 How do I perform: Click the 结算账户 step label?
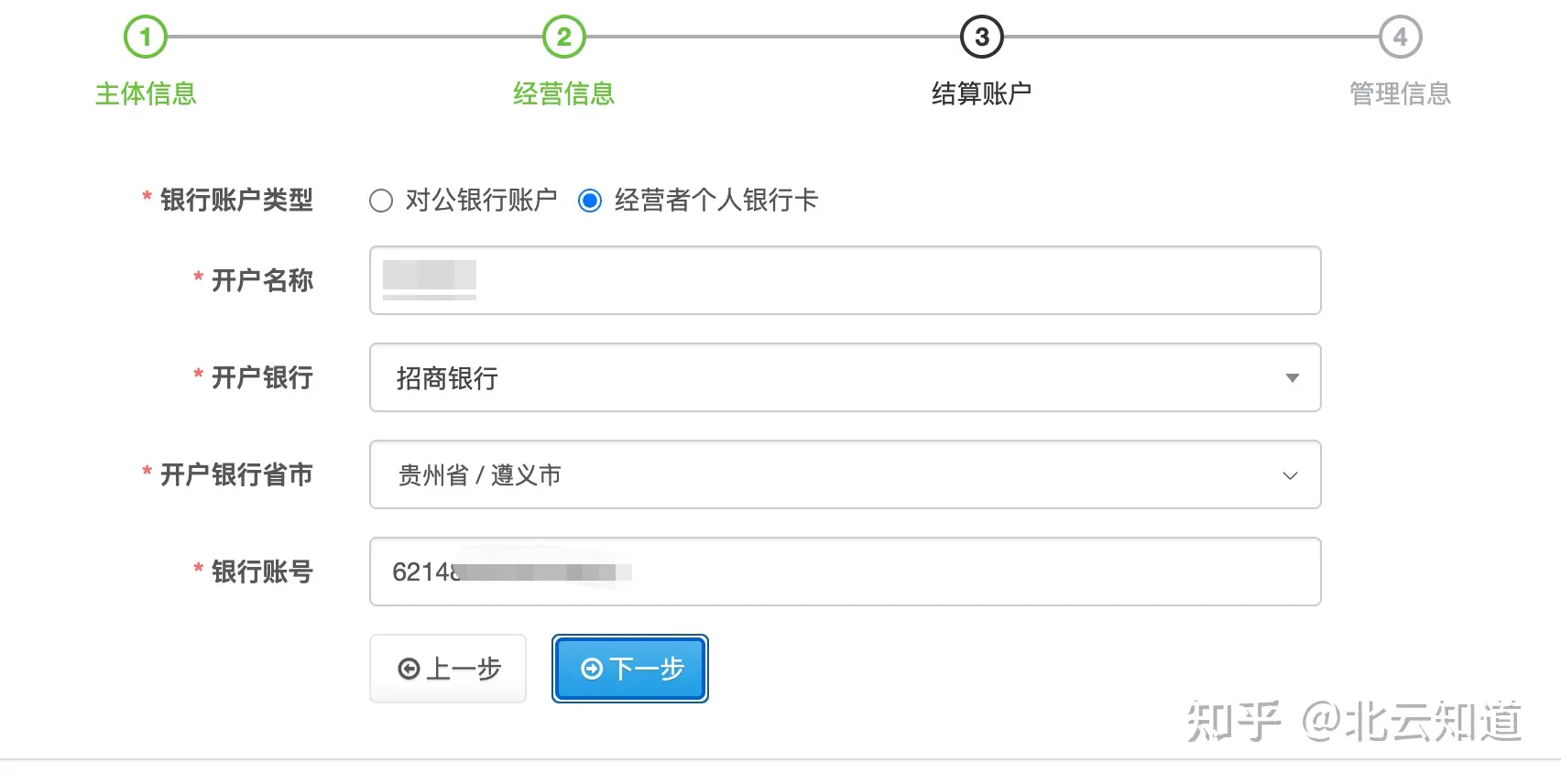pos(981,93)
